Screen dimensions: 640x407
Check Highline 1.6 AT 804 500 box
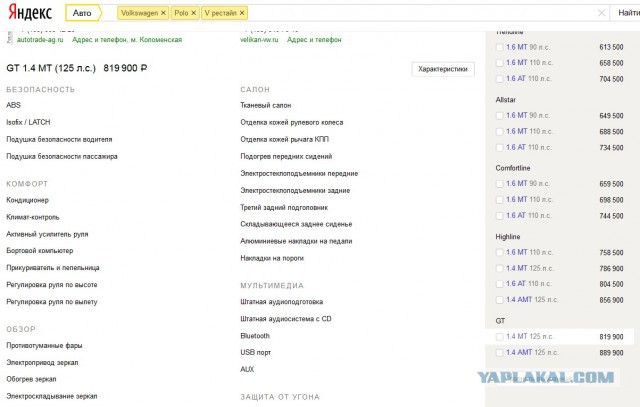(x=499, y=284)
